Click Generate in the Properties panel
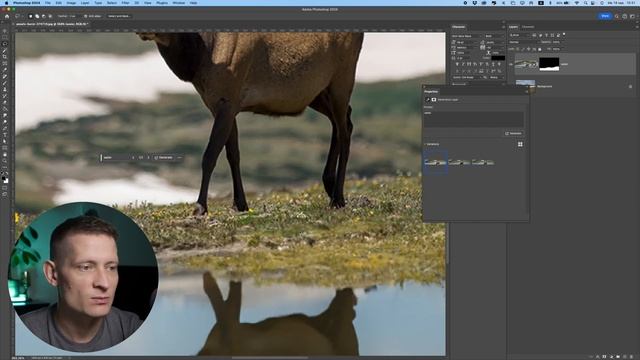This screenshot has width=640, height=360. coord(513,133)
